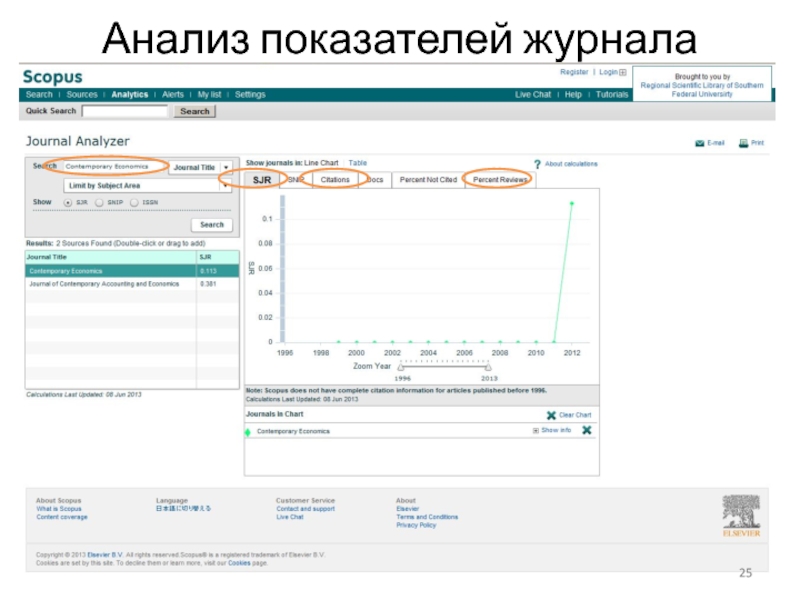Image resolution: width=800 pixels, height=600 pixels.
Task: Click the Contact and support link
Action: pos(306,509)
